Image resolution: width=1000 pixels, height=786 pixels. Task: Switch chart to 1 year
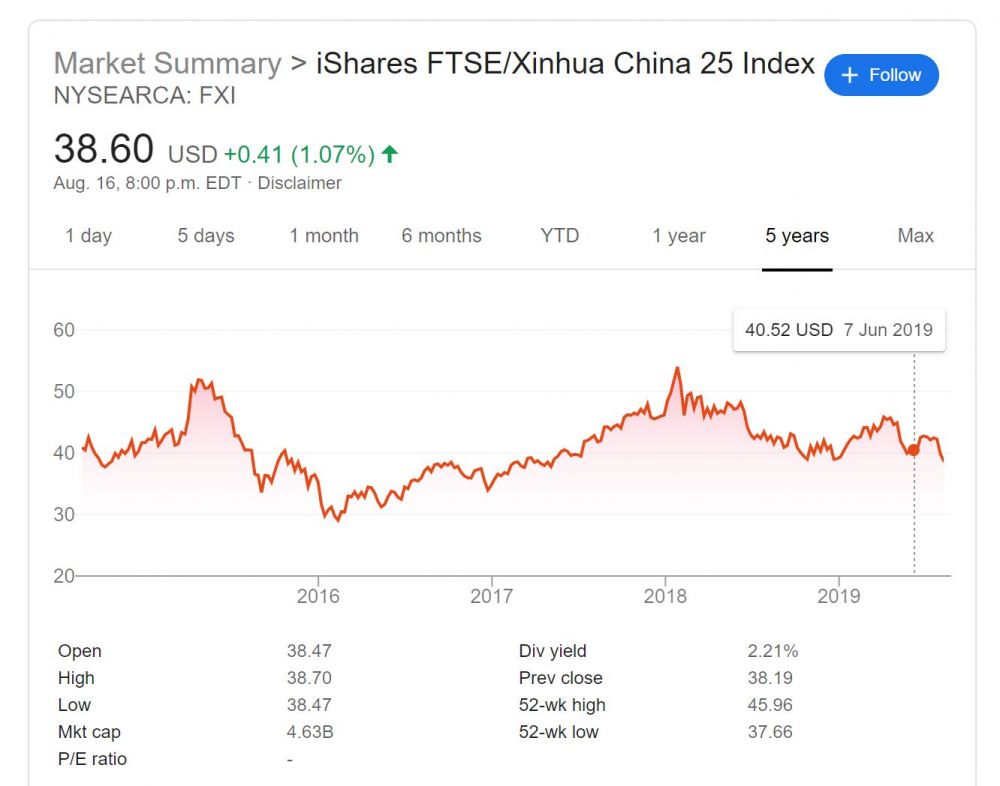[679, 236]
